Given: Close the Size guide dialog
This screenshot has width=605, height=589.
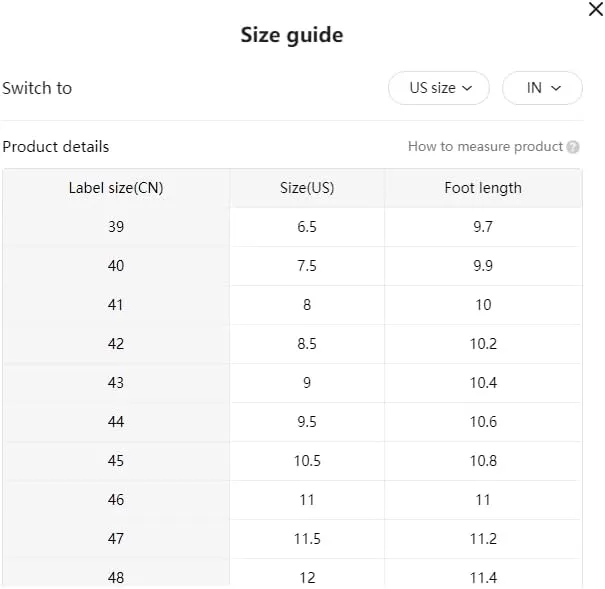Looking at the screenshot, I should (x=596, y=9).
